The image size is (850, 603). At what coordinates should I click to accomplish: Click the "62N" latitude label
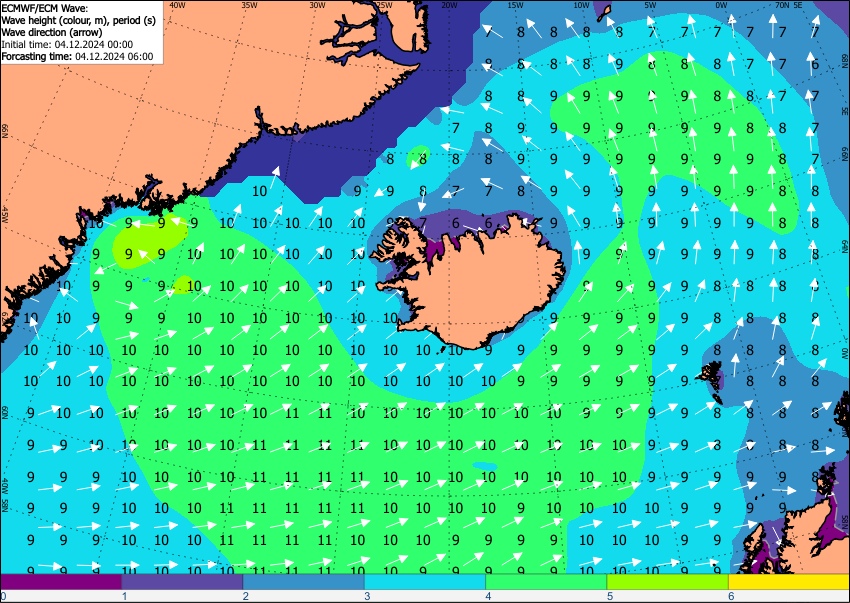[5, 318]
